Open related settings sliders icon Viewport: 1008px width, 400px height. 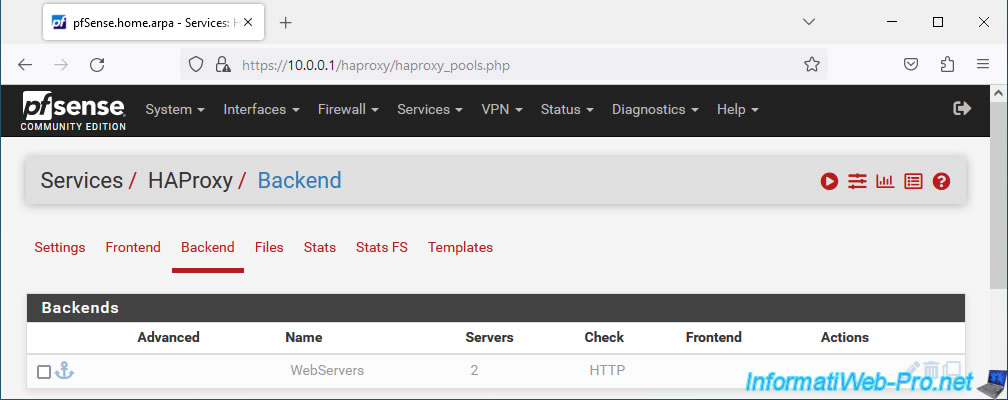(857, 181)
